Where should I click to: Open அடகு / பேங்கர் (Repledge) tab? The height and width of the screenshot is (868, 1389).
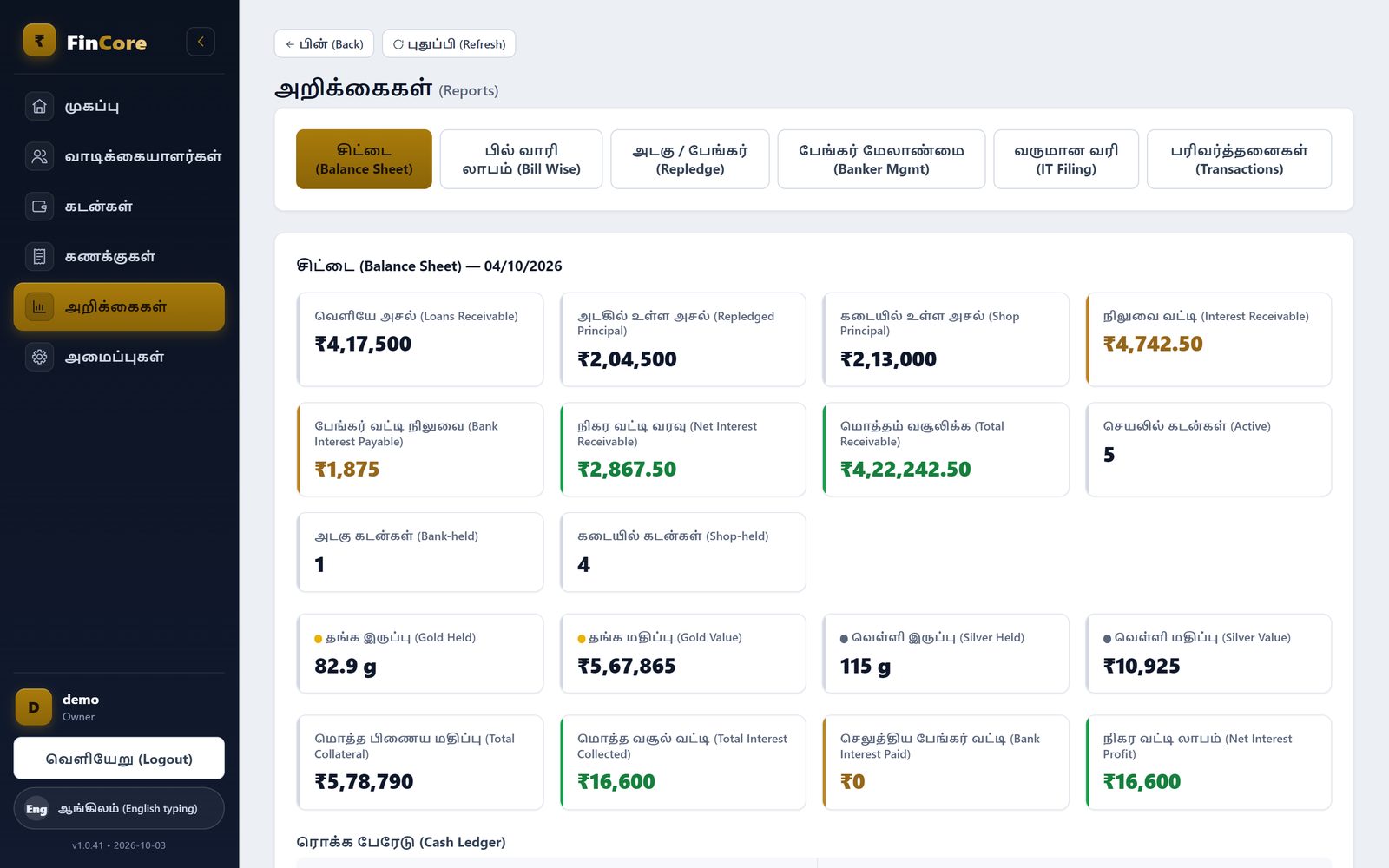[690, 159]
